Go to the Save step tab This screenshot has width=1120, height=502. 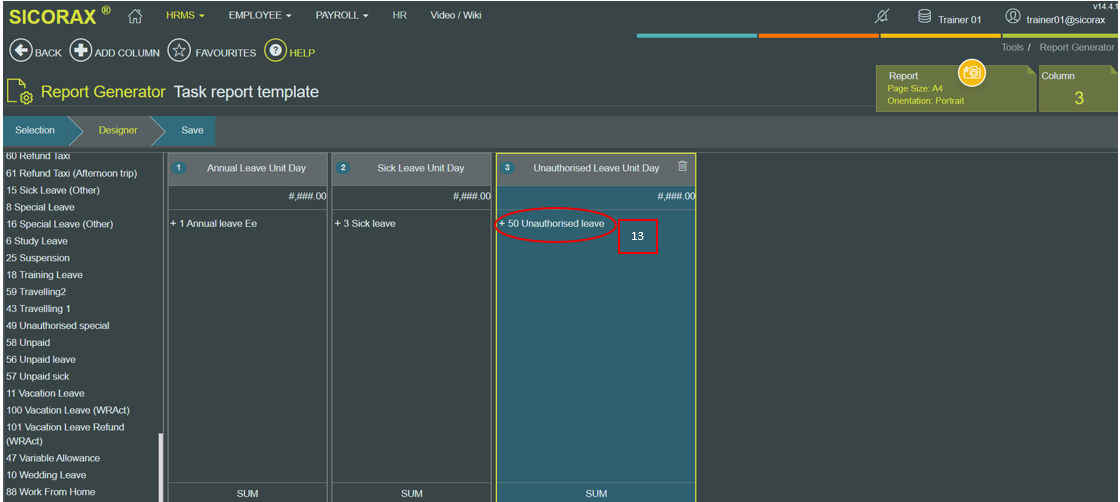click(x=192, y=131)
